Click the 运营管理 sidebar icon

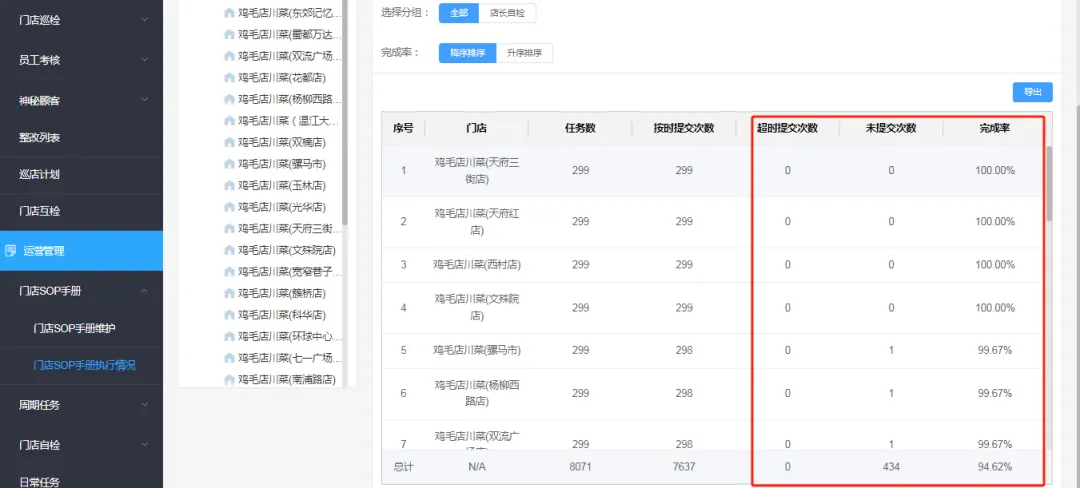click(x=10, y=251)
